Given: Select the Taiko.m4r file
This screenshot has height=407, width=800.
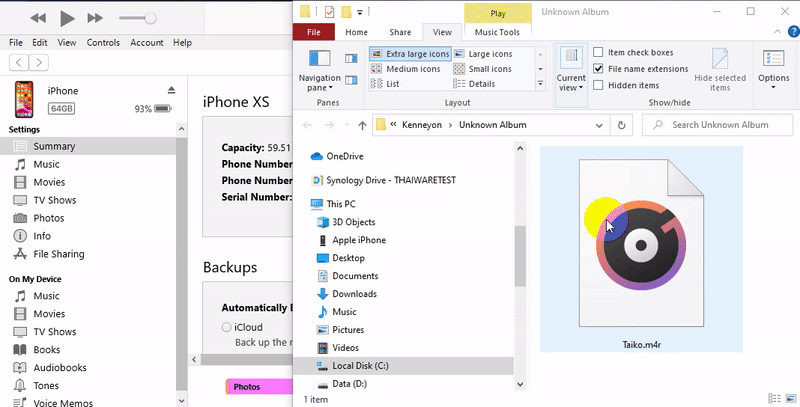Looking at the screenshot, I should (641, 249).
